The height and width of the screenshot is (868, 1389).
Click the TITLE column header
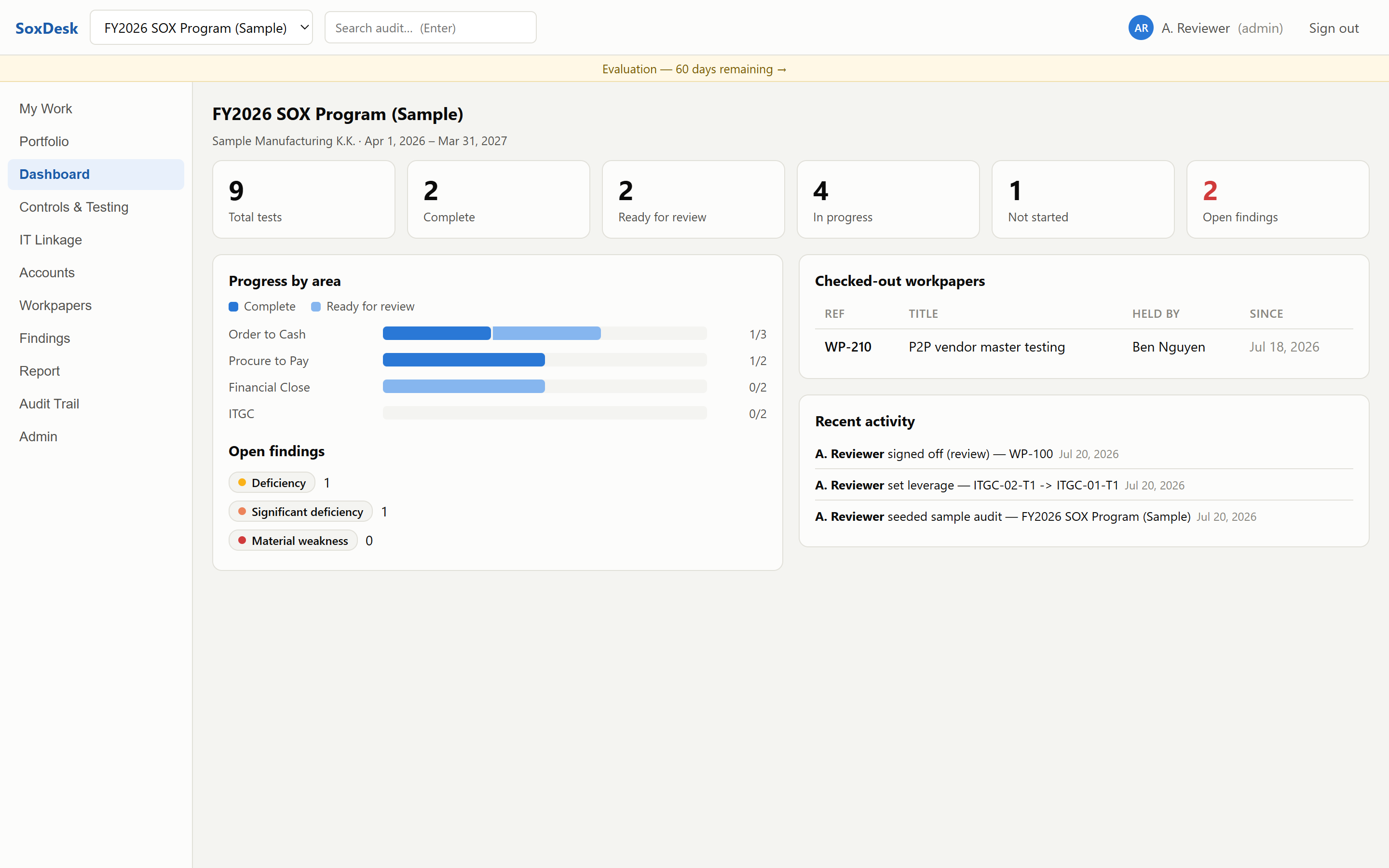923,313
